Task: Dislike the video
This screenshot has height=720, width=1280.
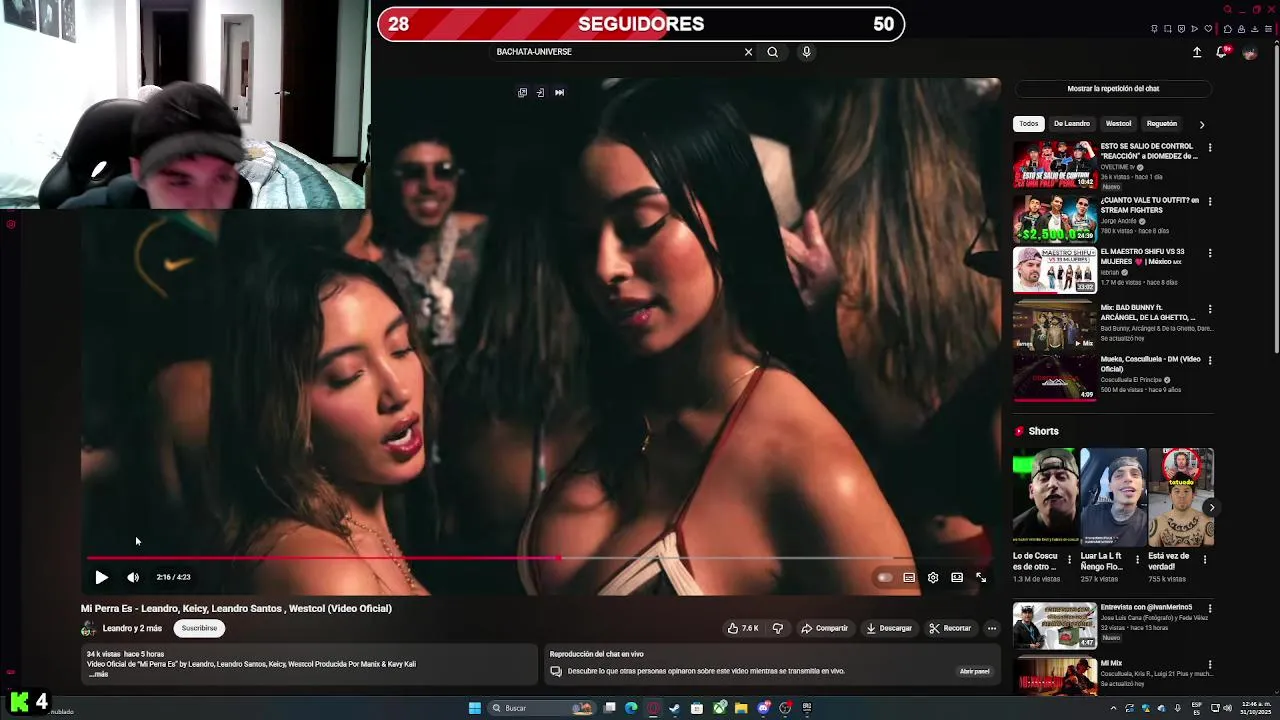Action: click(778, 628)
